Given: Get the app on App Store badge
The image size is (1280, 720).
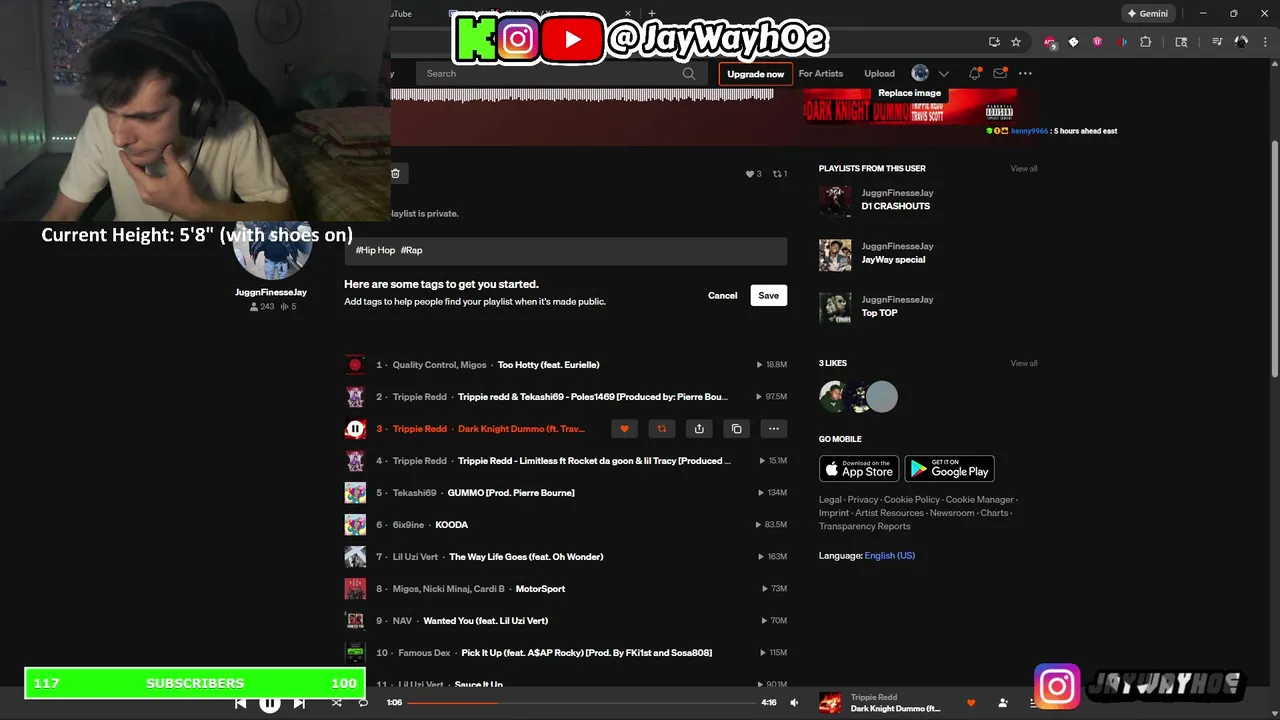Looking at the screenshot, I should pyautogui.click(x=857, y=468).
